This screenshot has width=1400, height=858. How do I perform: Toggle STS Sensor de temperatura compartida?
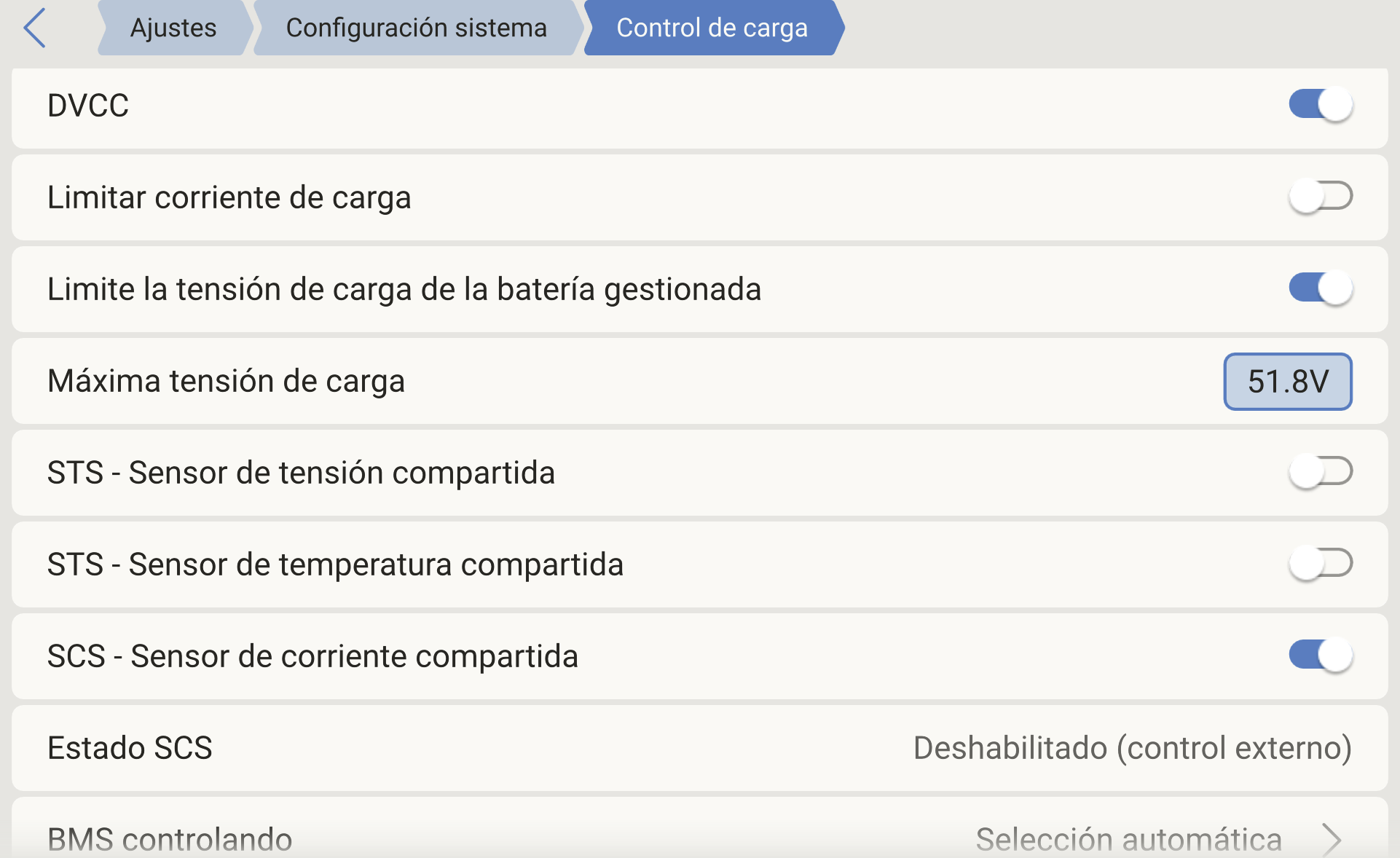(1321, 563)
